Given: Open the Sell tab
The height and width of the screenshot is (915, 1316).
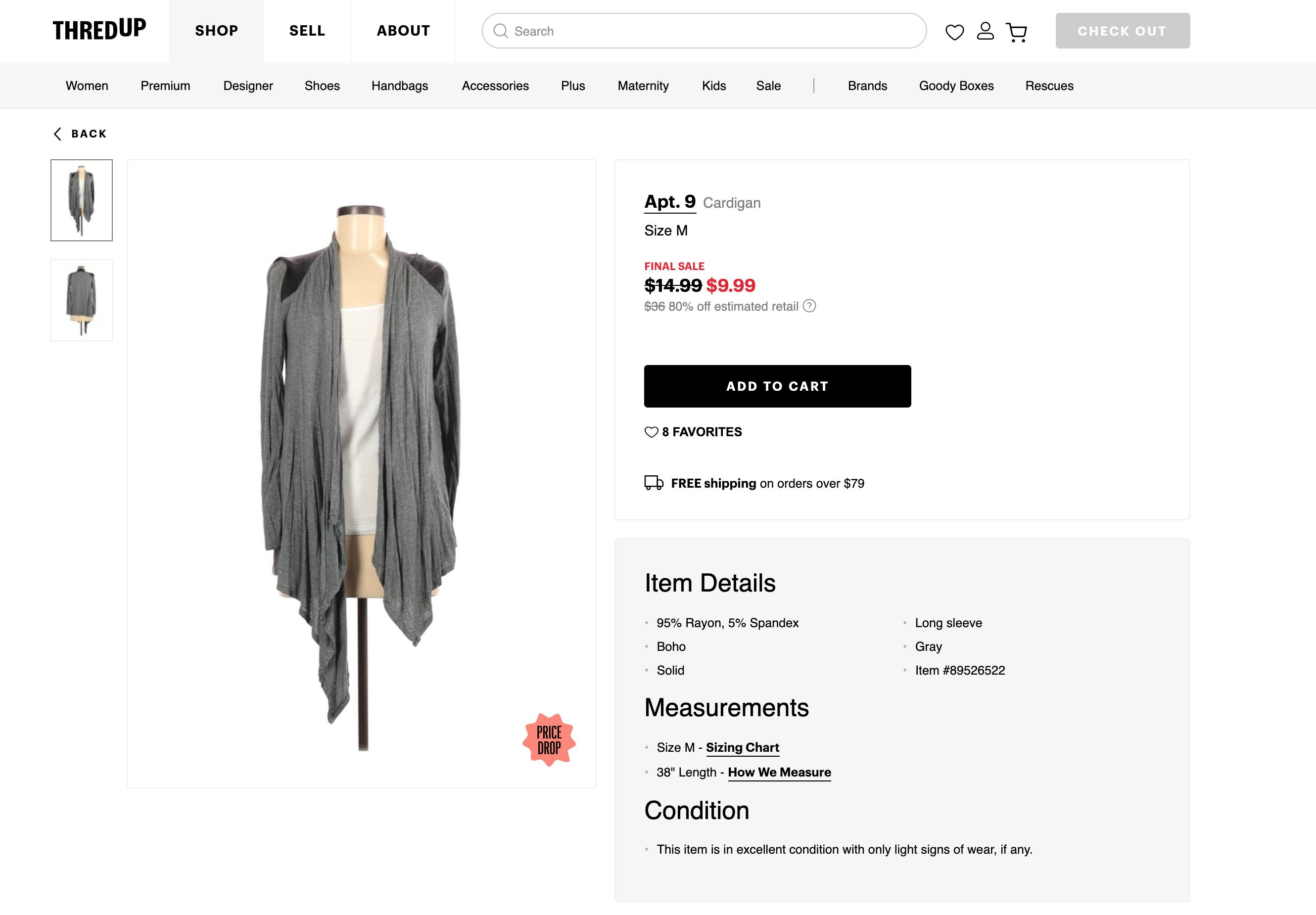Looking at the screenshot, I should click(x=307, y=31).
